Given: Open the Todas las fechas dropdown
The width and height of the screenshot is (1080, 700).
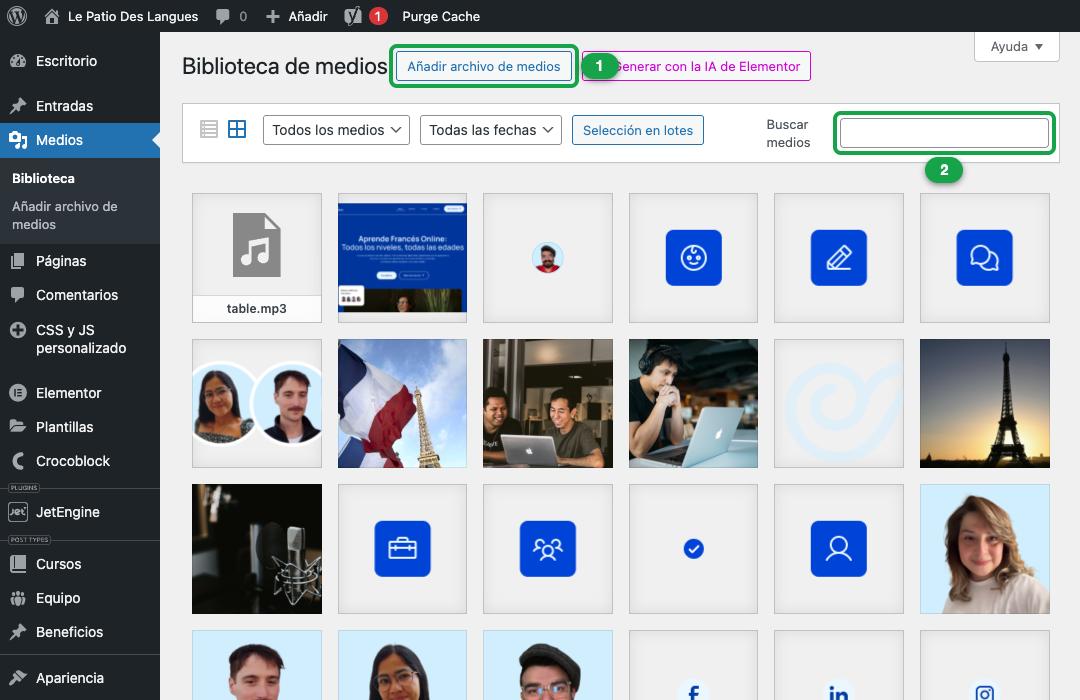Looking at the screenshot, I should [x=490, y=130].
